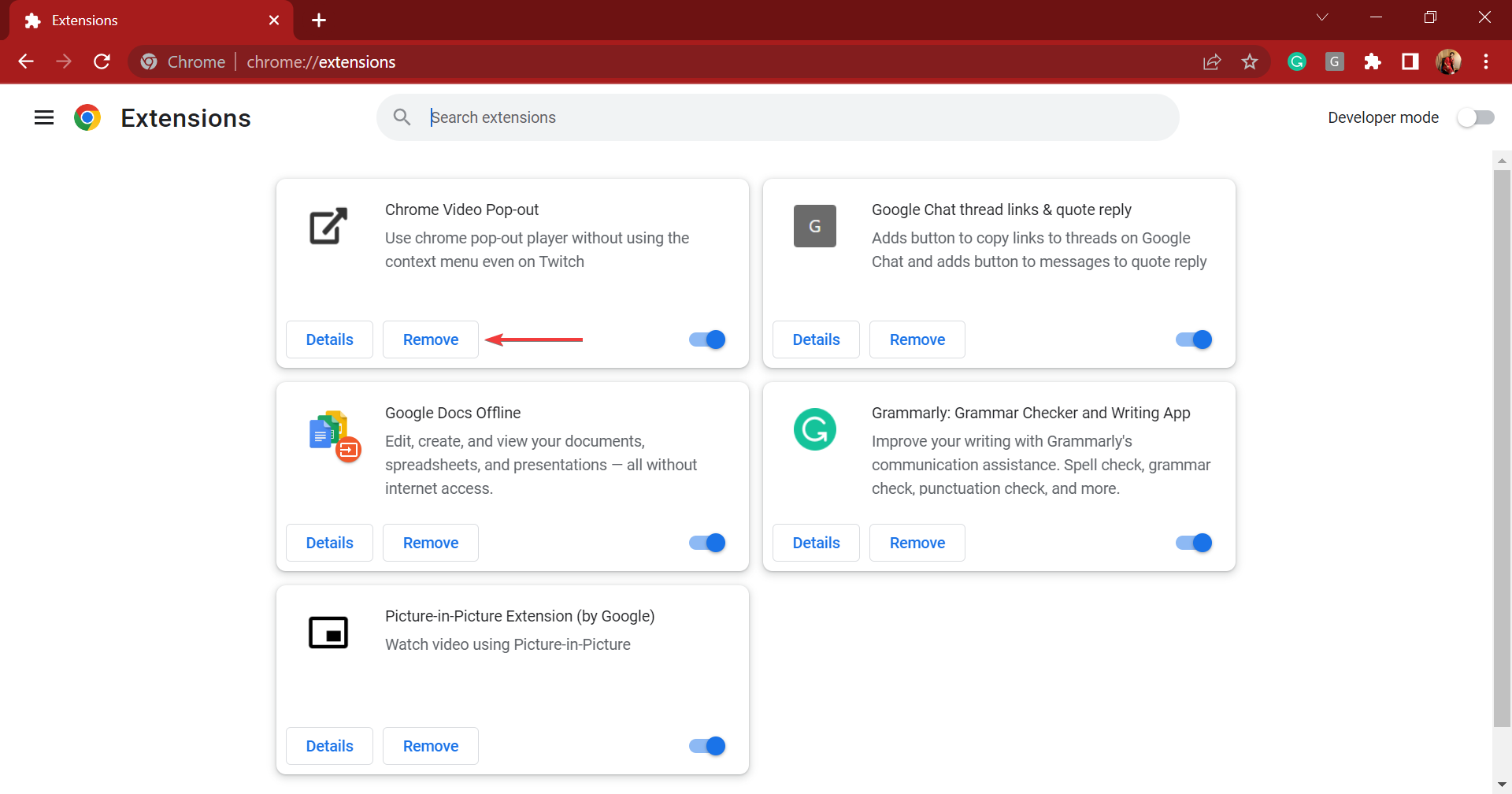Click the Search extensions field
The image size is (1512, 794).
point(778,117)
